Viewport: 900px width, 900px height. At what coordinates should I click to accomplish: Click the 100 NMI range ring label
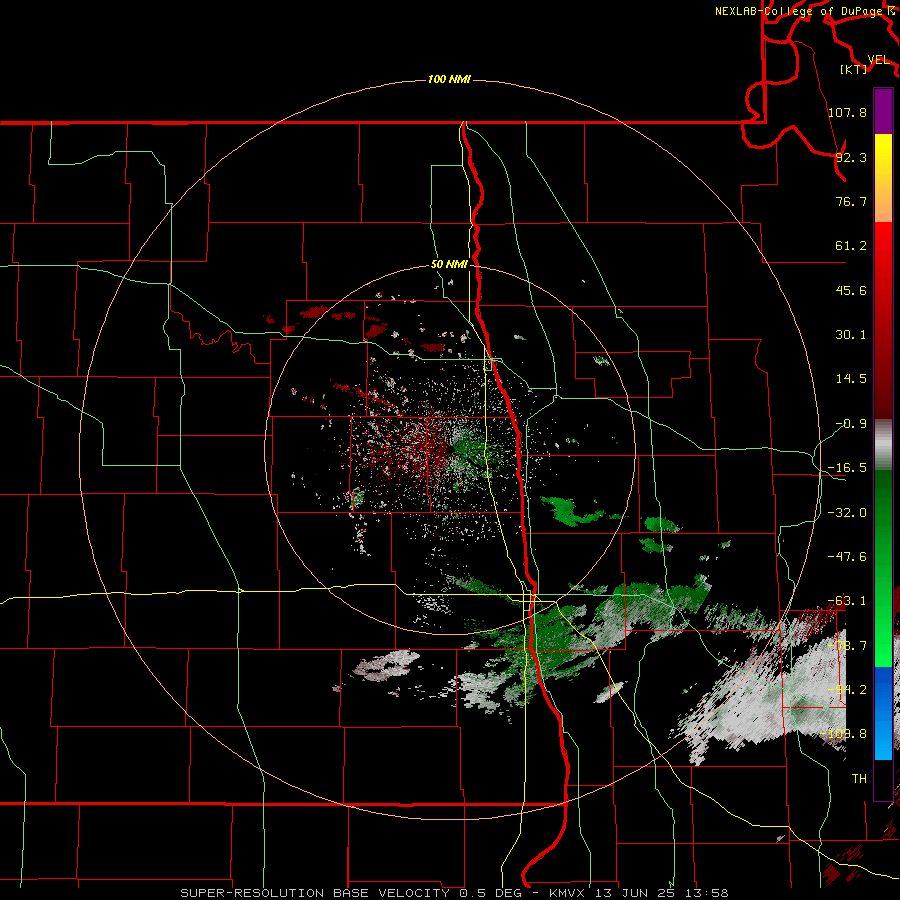pyautogui.click(x=449, y=79)
